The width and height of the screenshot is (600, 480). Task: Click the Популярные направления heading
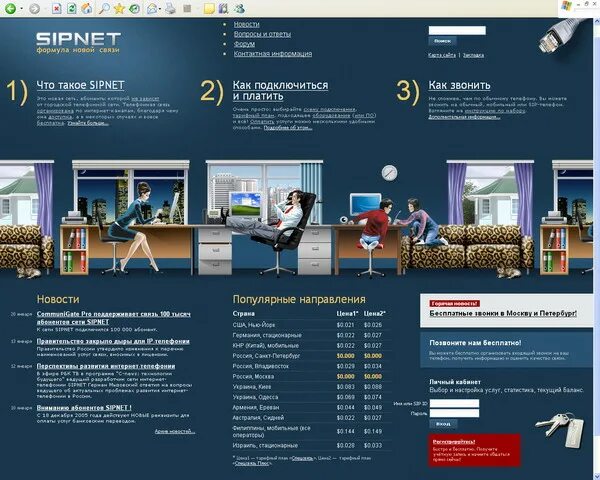point(299,299)
